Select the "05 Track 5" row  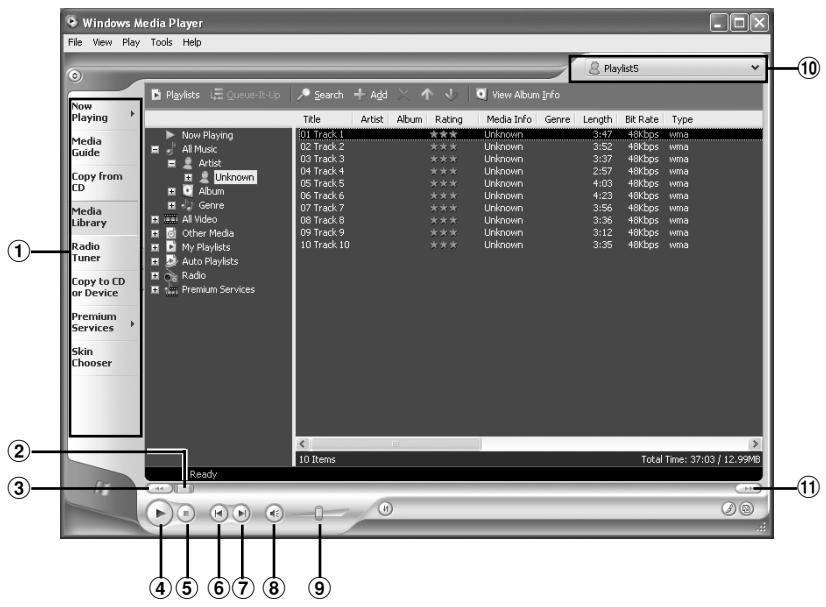coord(529,183)
